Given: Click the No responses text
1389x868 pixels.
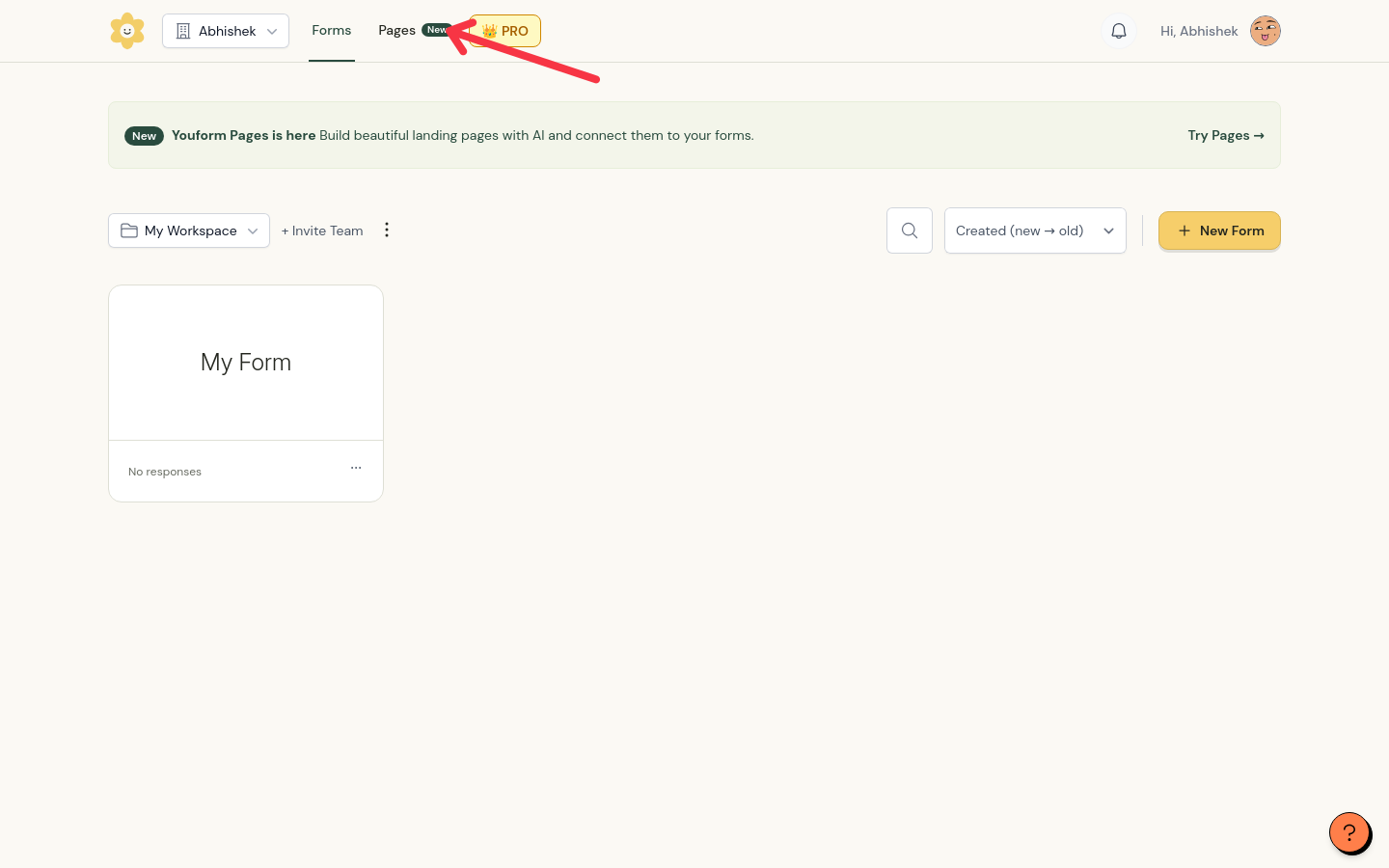Looking at the screenshot, I should click(x=165, y=472).
